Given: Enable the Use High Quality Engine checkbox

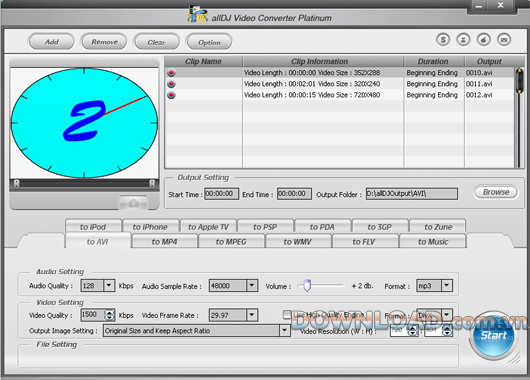Looking at the screenshot, I should 287,315.
